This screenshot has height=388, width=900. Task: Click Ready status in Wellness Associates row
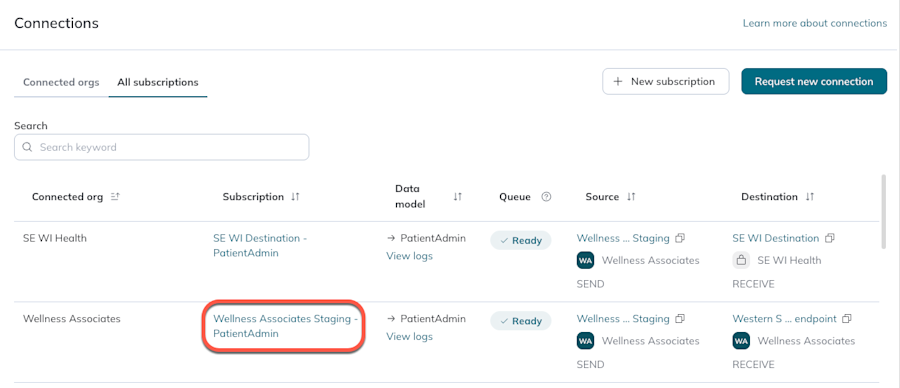click(521, 321)
